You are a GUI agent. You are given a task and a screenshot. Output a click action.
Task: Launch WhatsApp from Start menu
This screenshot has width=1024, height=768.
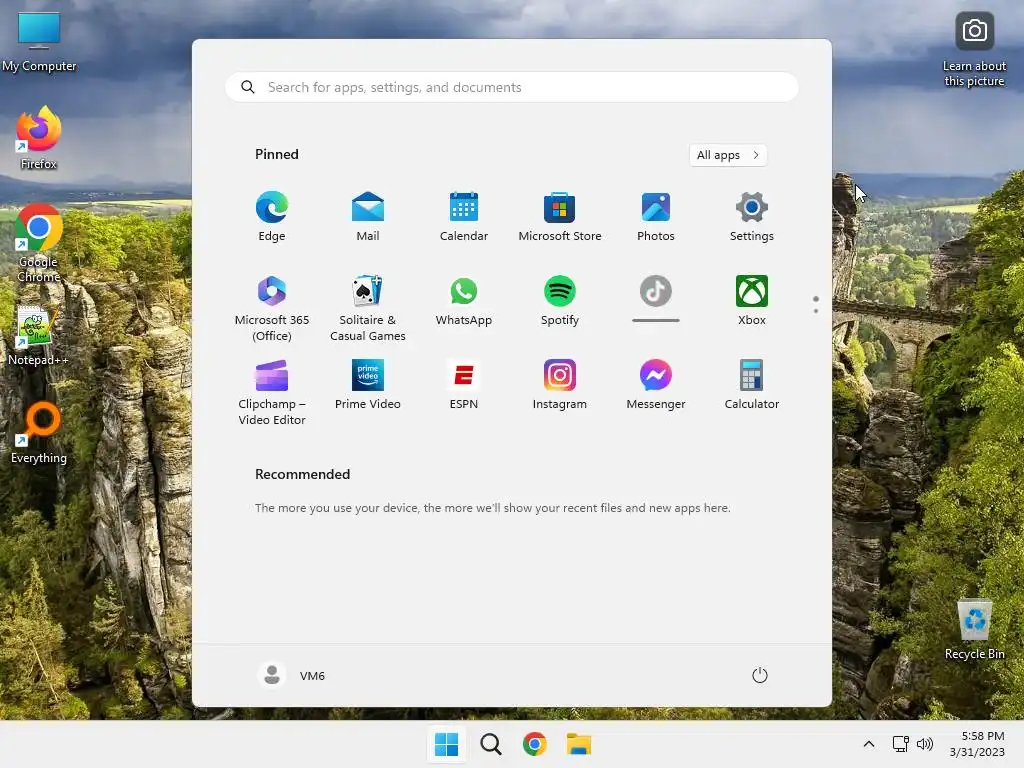click(x=464, y=300)
